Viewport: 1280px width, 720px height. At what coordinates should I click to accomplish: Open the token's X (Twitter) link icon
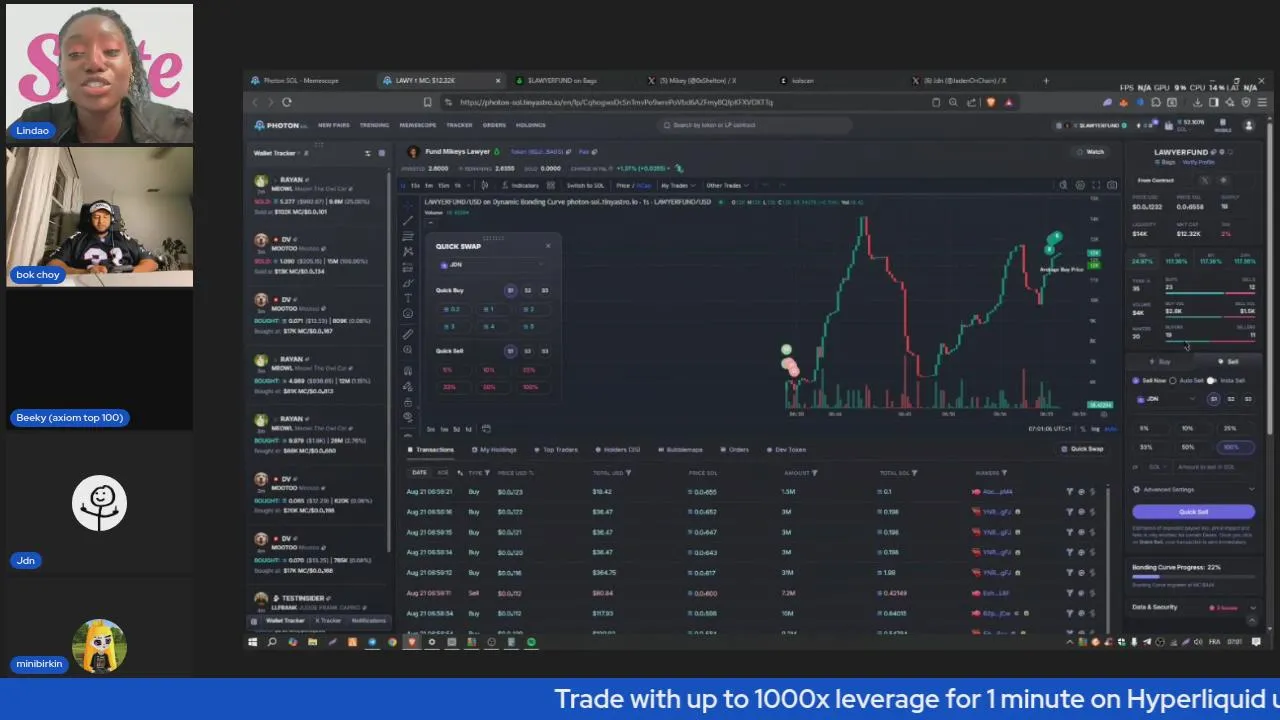[x=1204, y=180]
